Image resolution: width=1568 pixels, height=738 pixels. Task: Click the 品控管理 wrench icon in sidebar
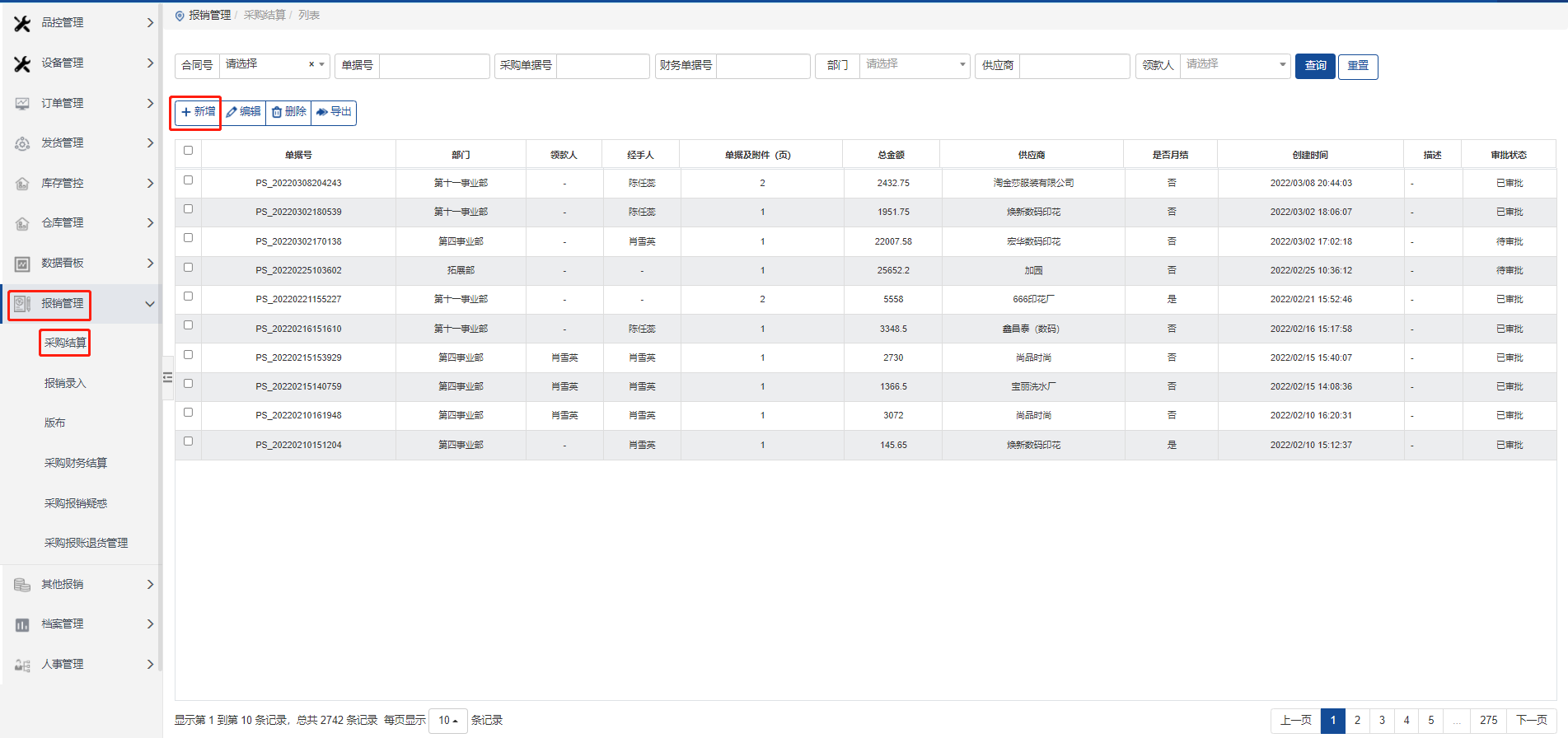(x=22, y=23)
